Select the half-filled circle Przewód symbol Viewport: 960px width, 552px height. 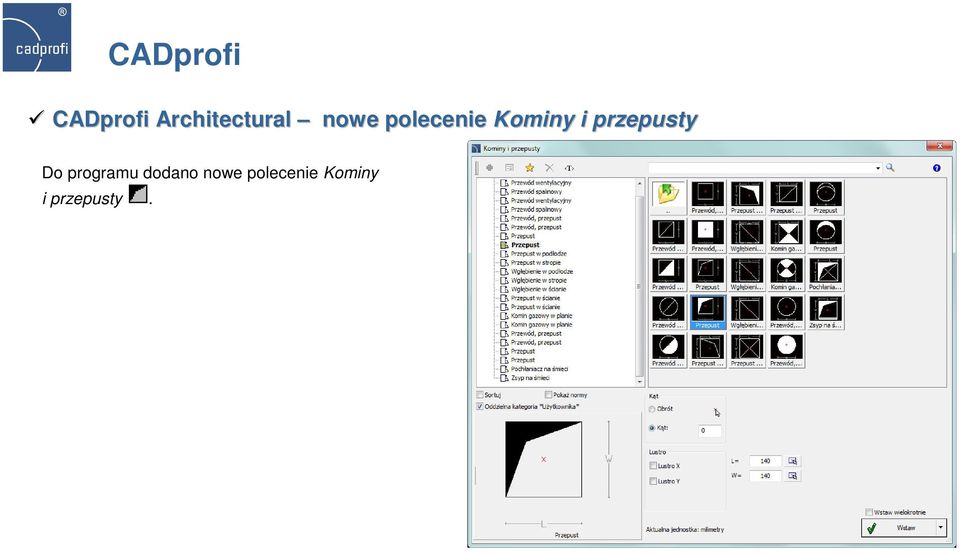668,351
